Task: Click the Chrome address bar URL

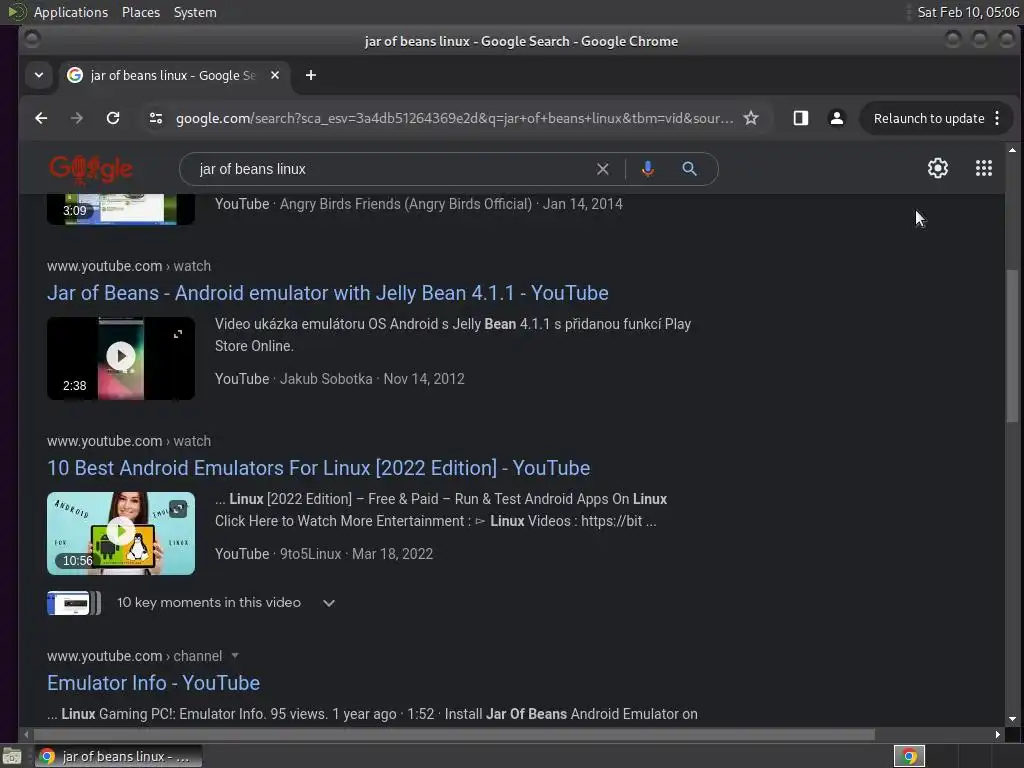Action: [x=455, y=118]
